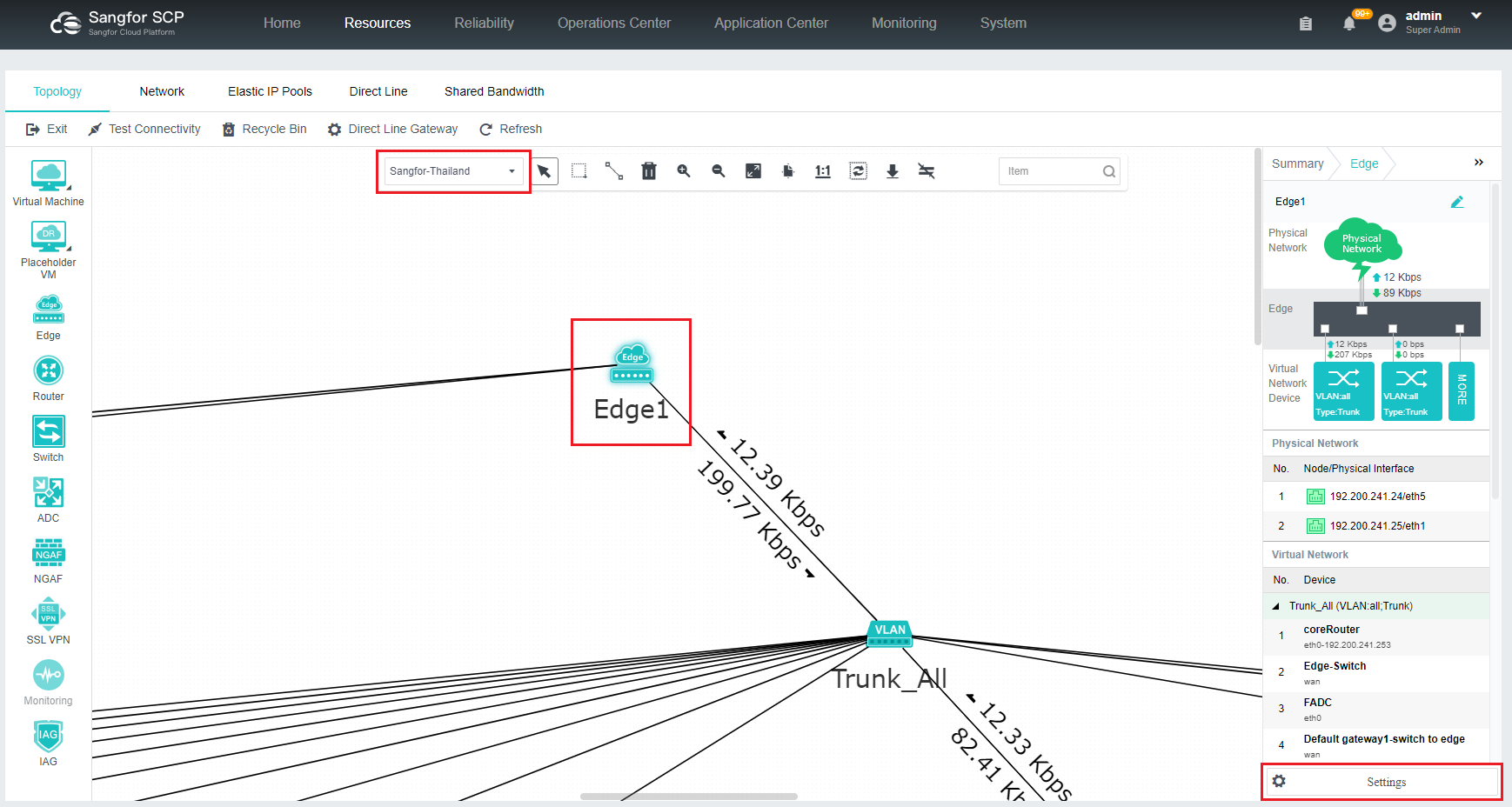Click the move-page icon in canvas toolbar
The image size is (1512, 807).
click(x=788, y=171)
